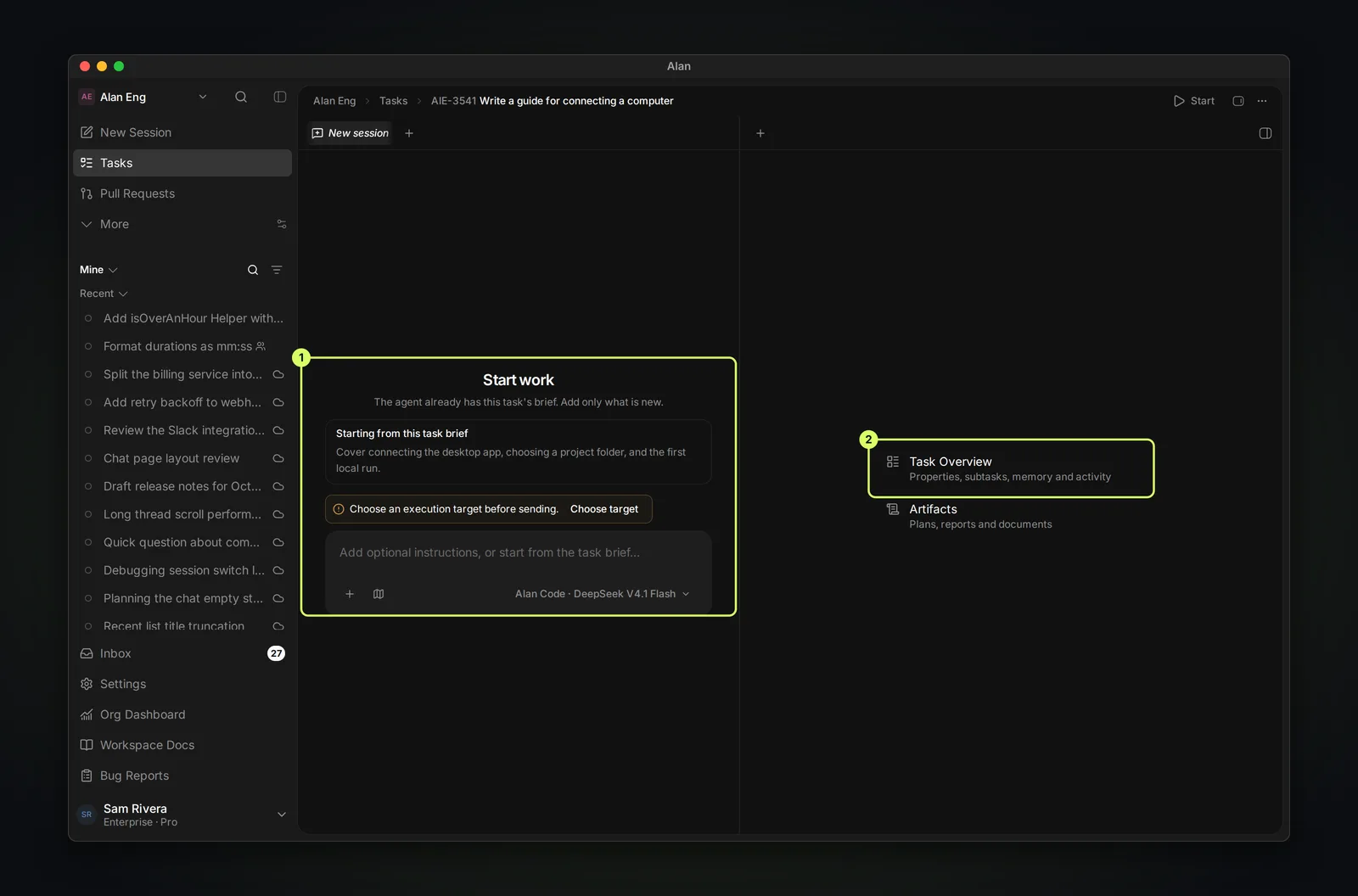Open 'Review the Slack integratio...' session
This screenshot has height=896, width=1358.
pyautogui.click(x=182, y=430)
